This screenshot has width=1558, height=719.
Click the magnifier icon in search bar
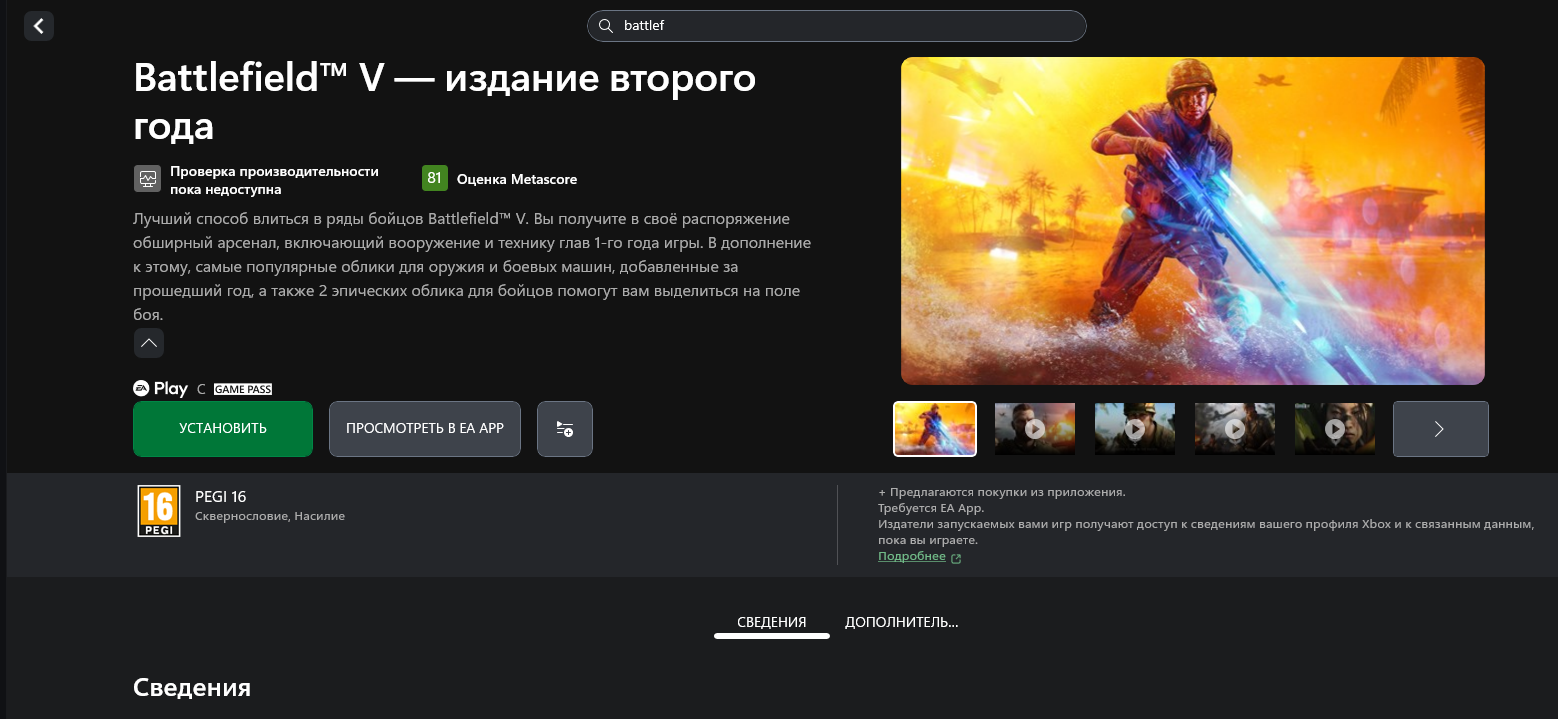[606, 26]
